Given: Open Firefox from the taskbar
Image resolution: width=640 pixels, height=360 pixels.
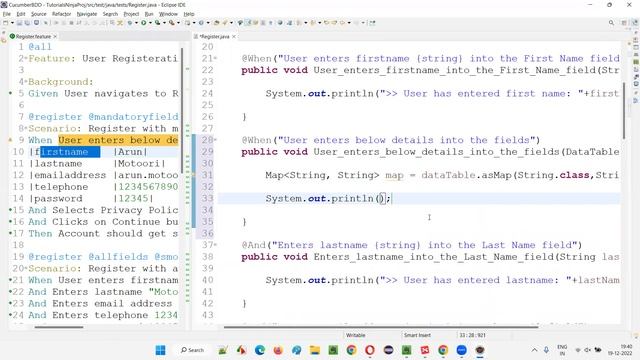Looking at the screenshot, I should click(278, 350).
